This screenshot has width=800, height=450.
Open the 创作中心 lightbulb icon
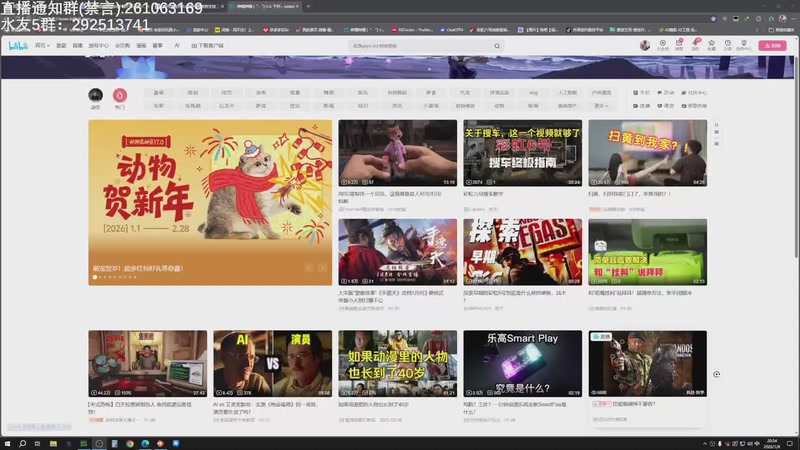click(744, 46)
